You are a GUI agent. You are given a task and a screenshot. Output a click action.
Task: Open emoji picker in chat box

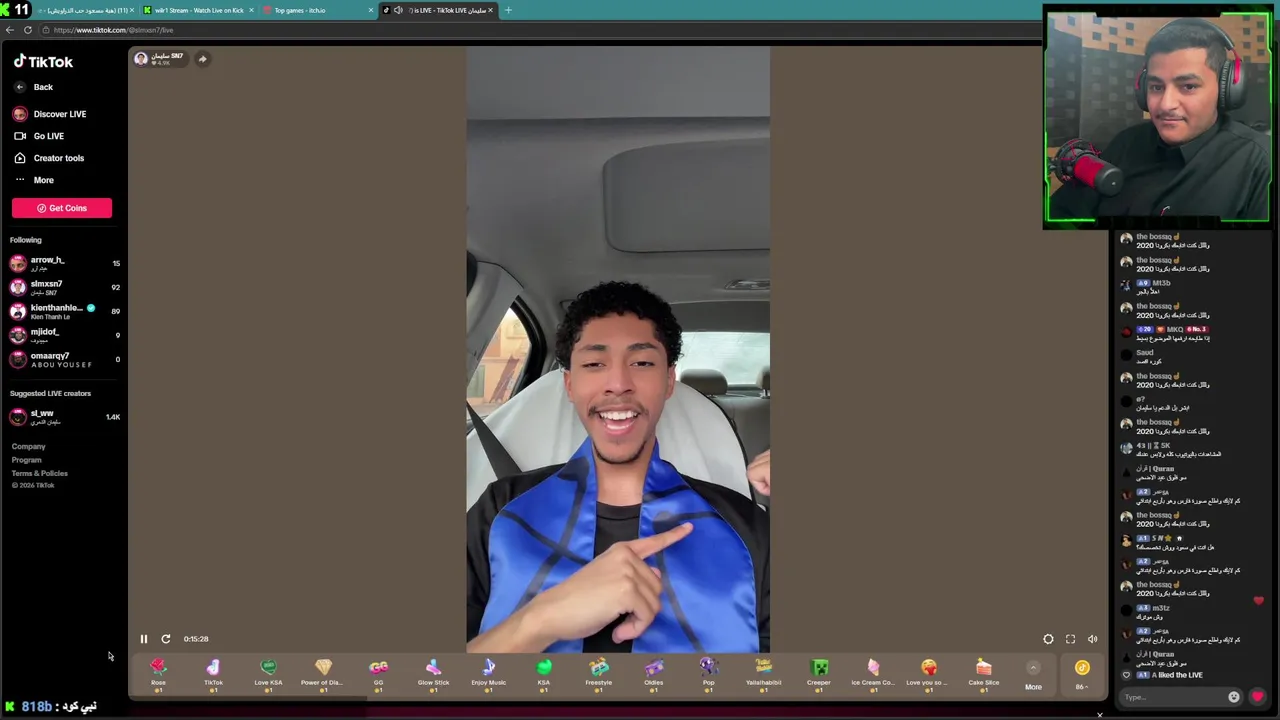(1234, 697)
